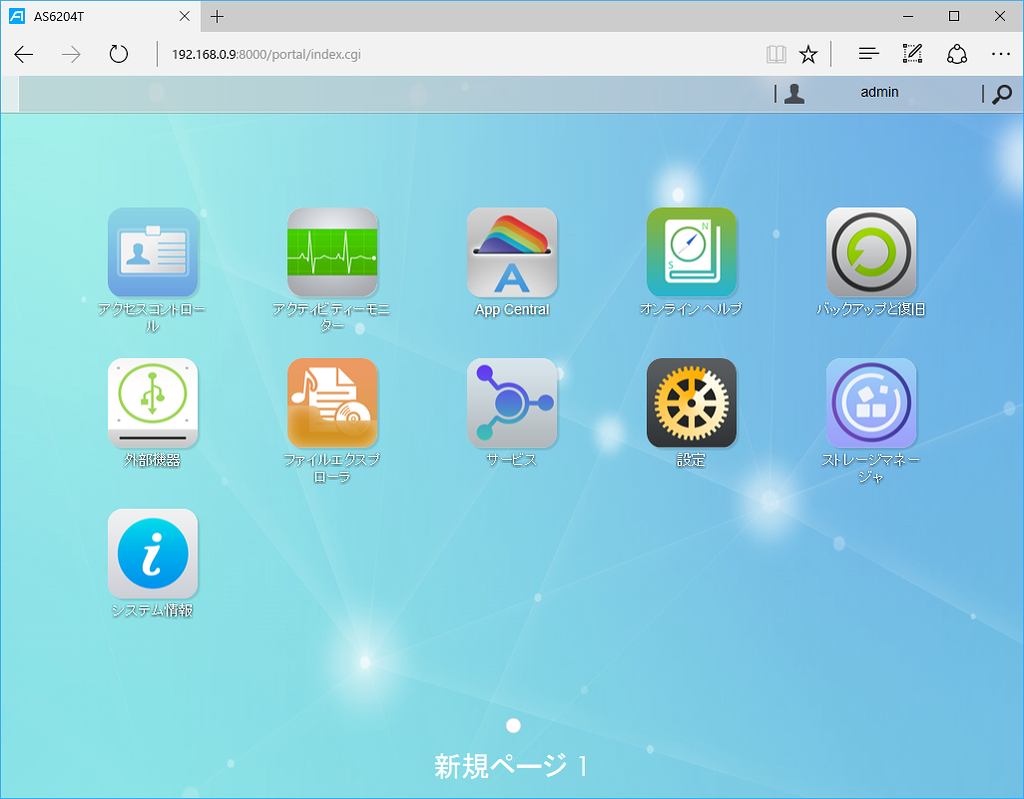Viewport: 1024px width, 799px height.
Task: Click the user silhouette icon
Action: coord(794,94)
